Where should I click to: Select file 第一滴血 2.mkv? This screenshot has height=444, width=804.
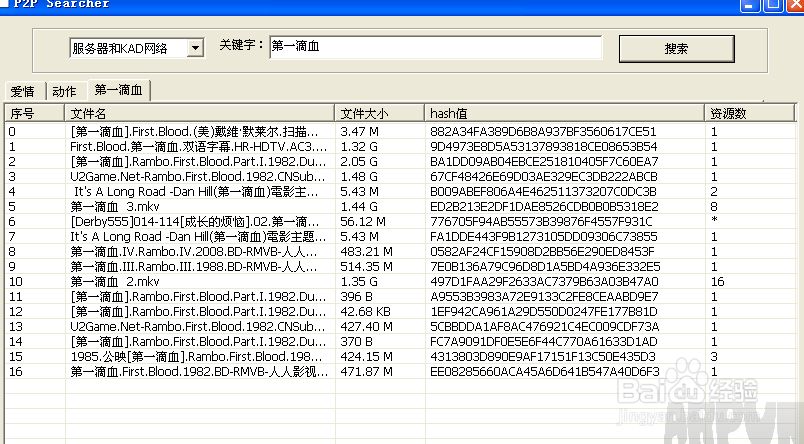(x=115, y=281)
